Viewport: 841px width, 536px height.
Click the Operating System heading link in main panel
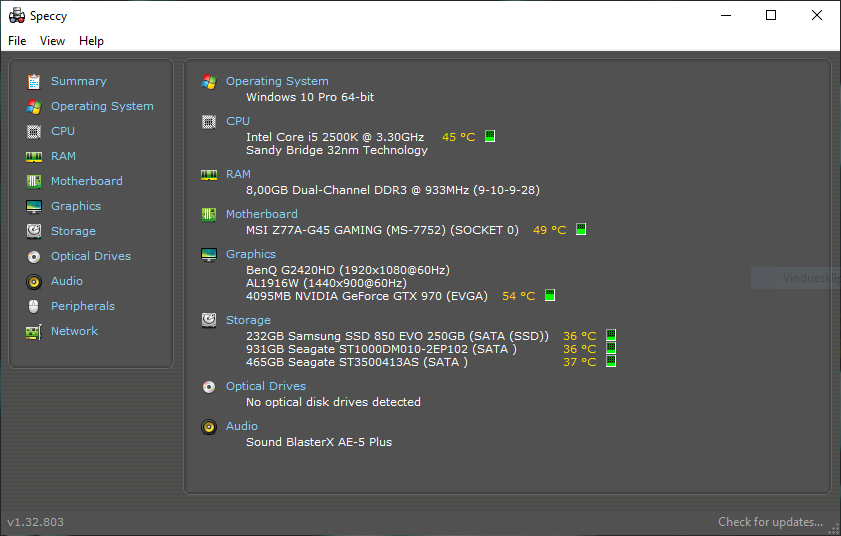point(277,81)
